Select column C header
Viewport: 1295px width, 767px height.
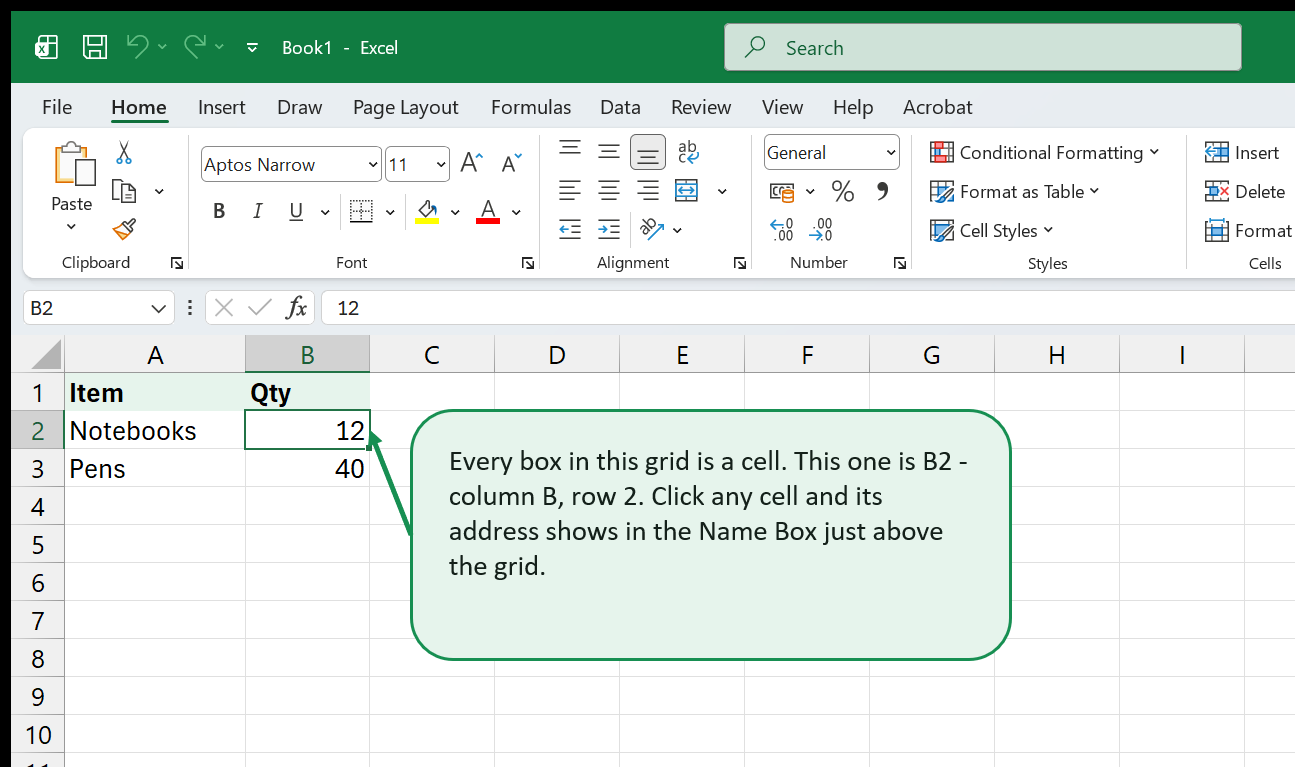click(432, 354)
